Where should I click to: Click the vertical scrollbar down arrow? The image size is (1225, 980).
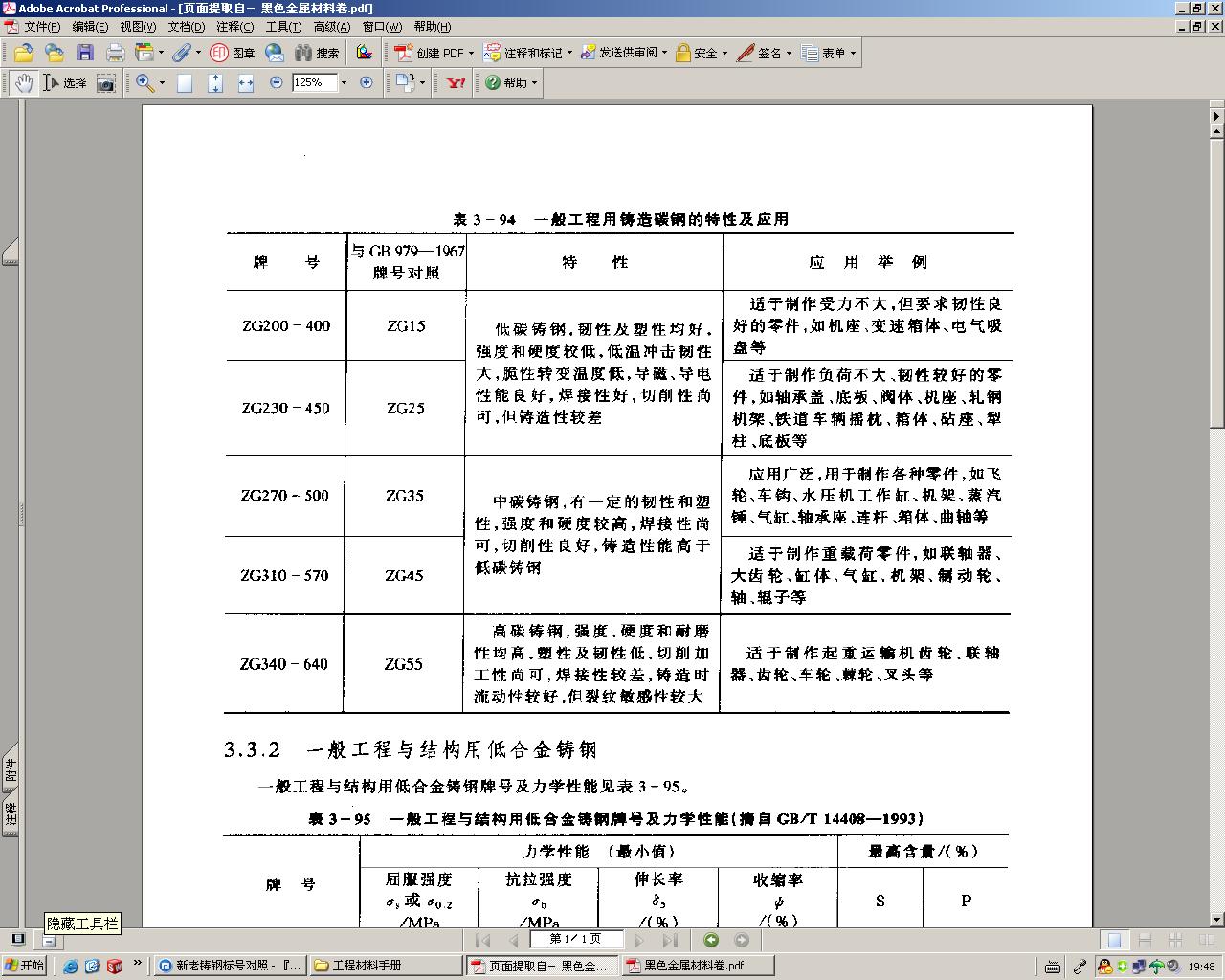1216,919
